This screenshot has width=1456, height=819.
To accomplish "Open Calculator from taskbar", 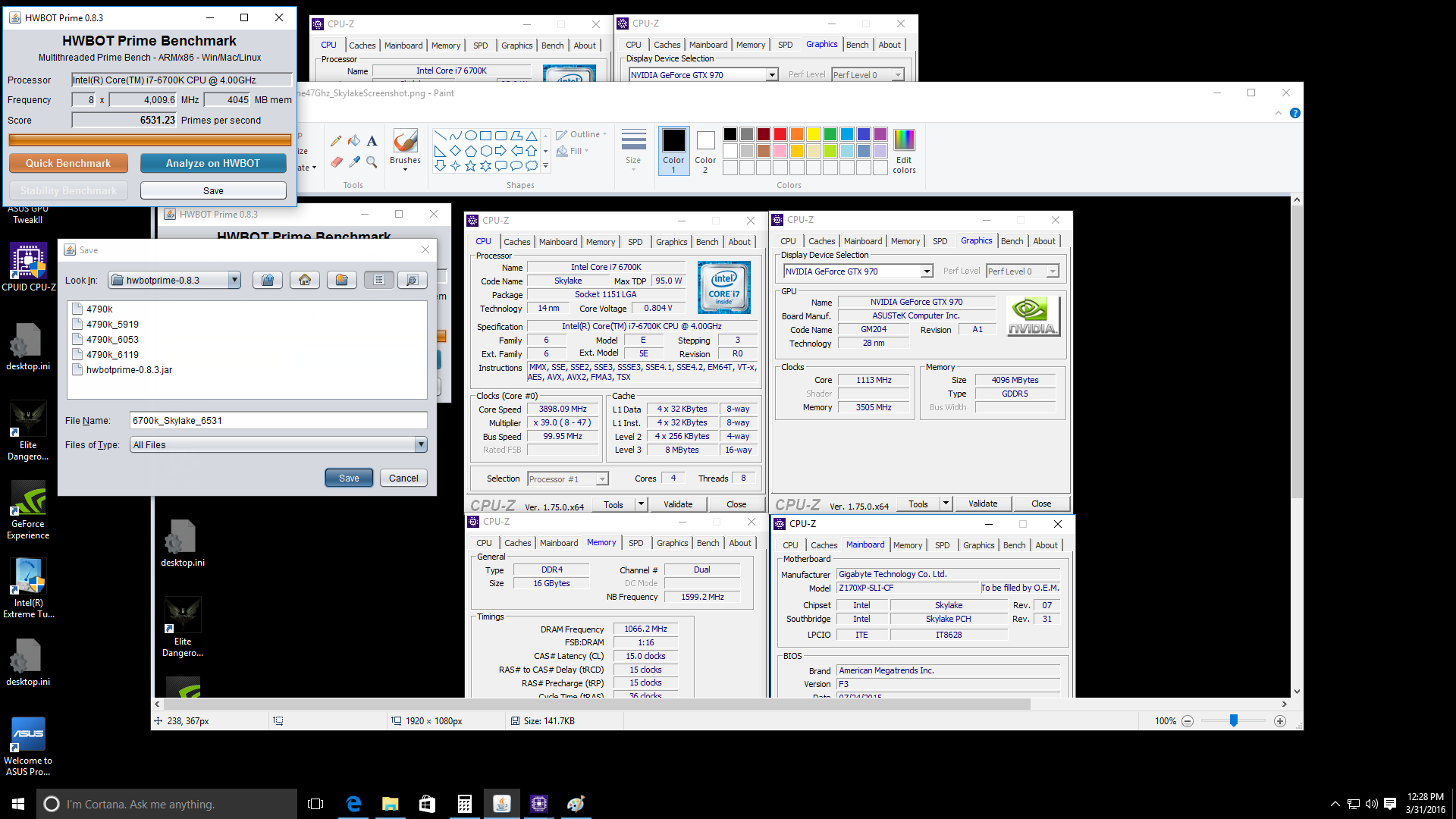I will [465, 804].
